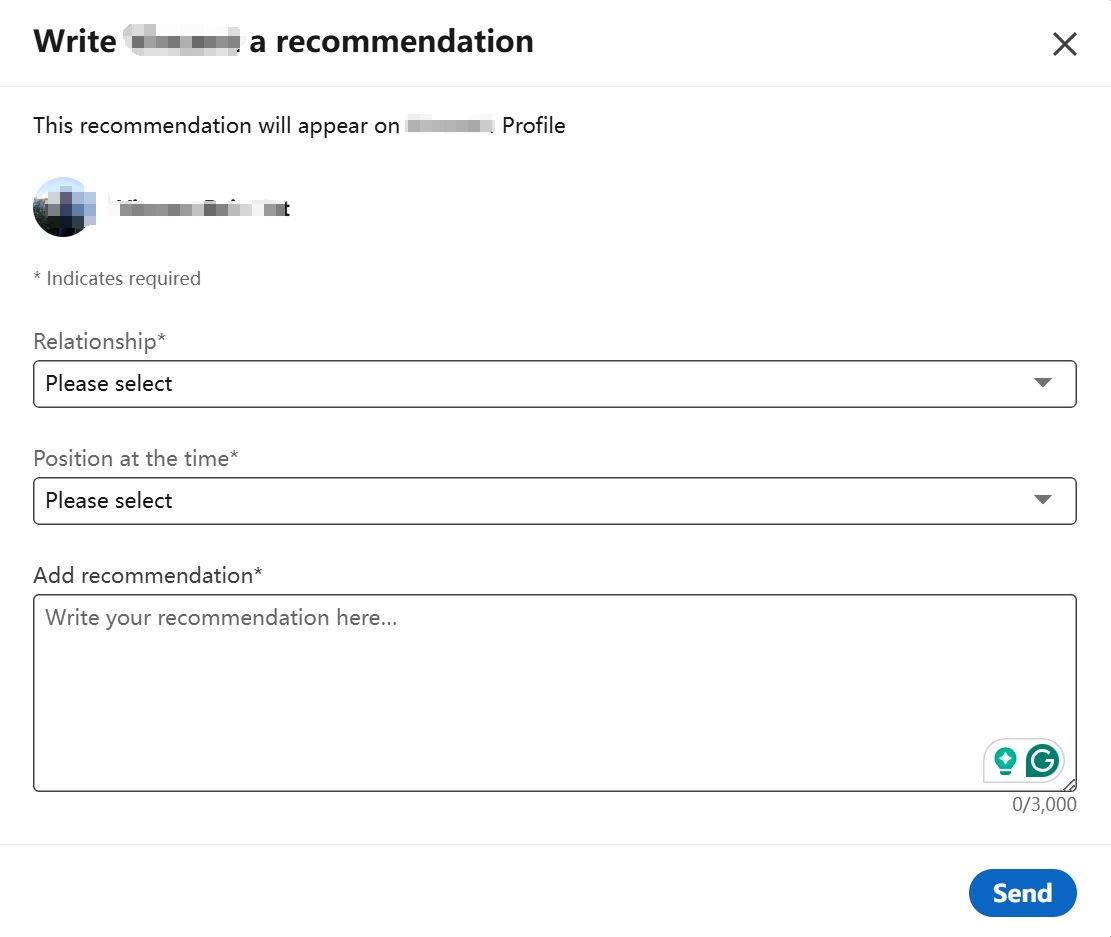Click the "* Indicates required" text

117,278
